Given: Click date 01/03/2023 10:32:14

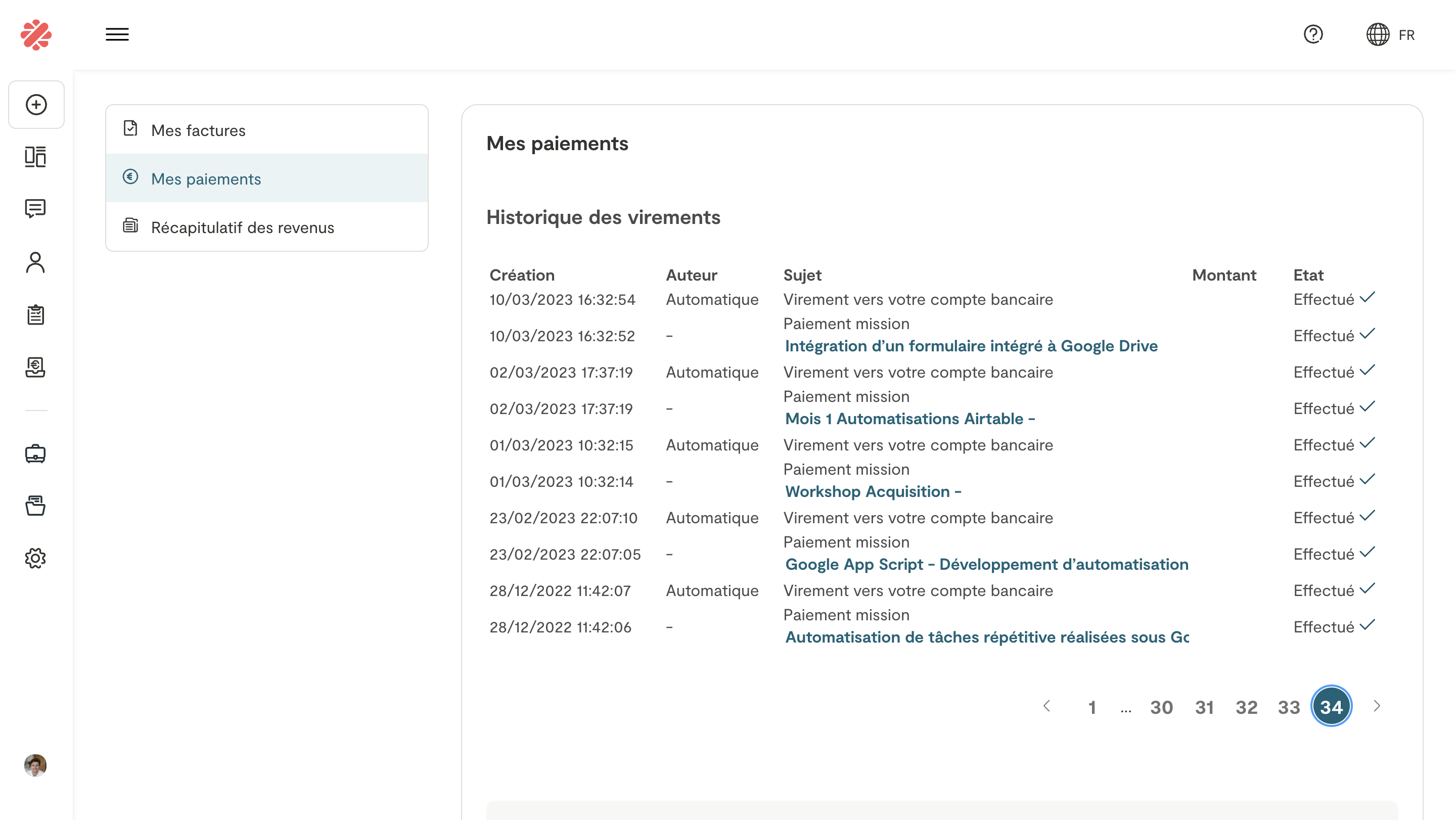Looking at the screenshot, I should [x=561, y=481].
